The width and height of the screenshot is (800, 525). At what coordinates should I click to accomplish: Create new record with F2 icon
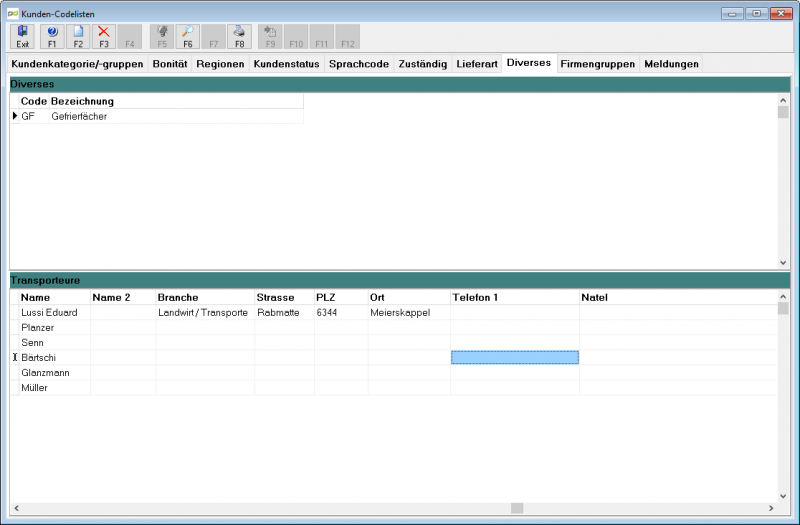pos(78,37)
